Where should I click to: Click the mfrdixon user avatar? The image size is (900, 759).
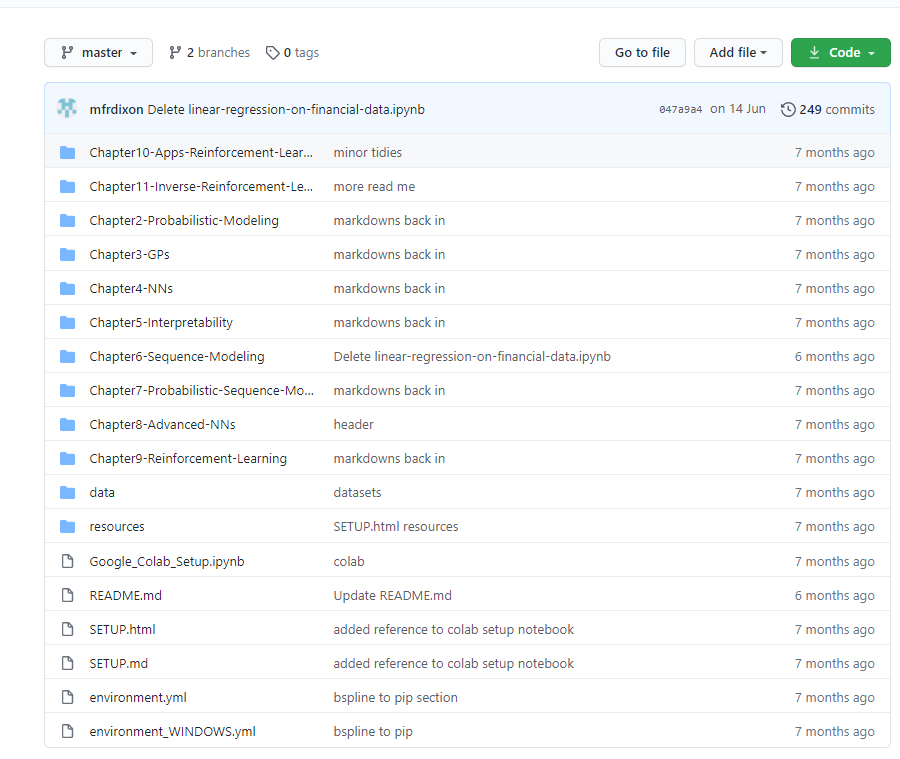click(67, 109)
